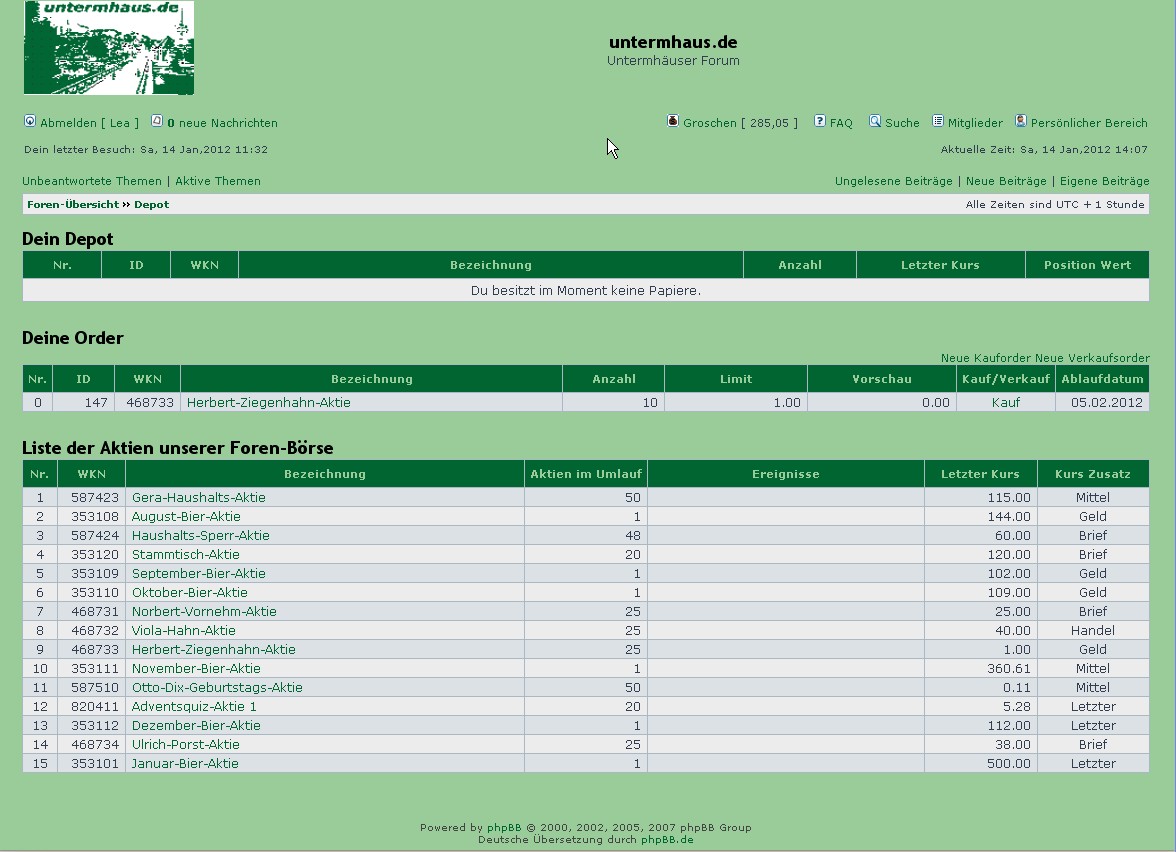Screen dimensions: 1176x852
Task: Open Herbert-Ziegenhahn-Aktie in Deine Order
Action: [269, 403]
